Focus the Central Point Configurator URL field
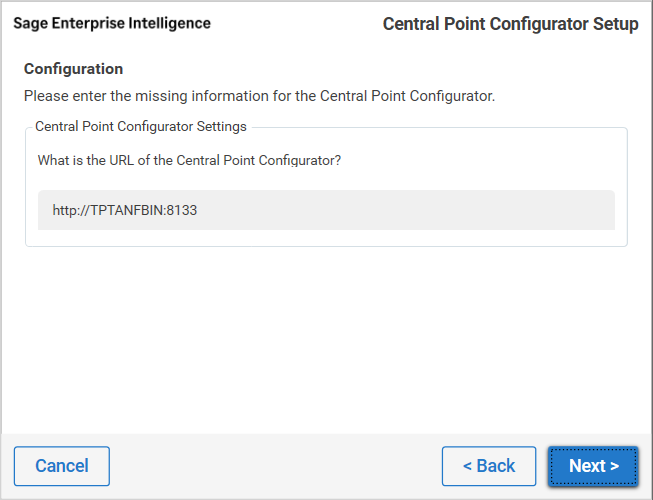This screenshot has width=653, height=500. (x=326, y=211)
